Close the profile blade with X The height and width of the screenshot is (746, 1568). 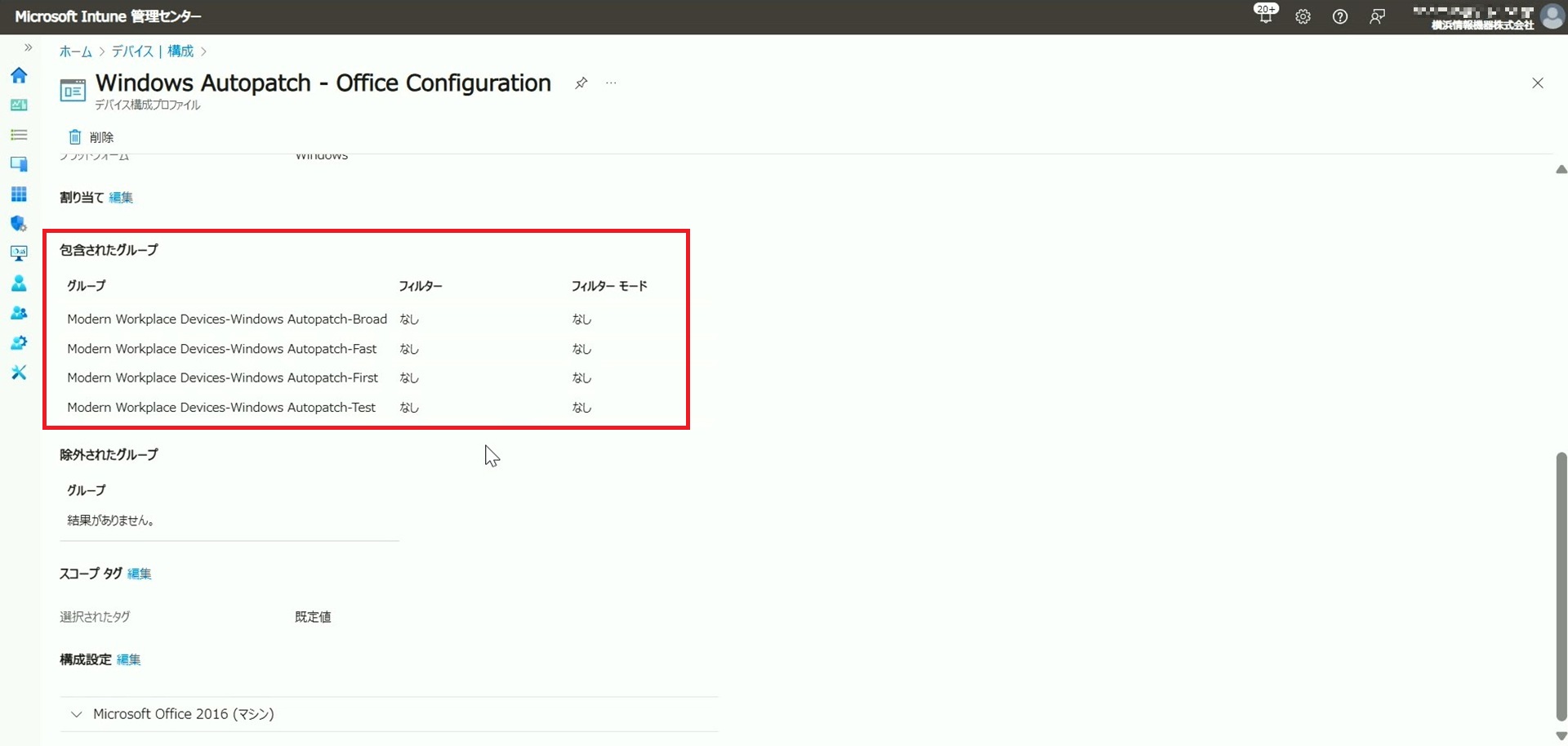point(1538,83)
